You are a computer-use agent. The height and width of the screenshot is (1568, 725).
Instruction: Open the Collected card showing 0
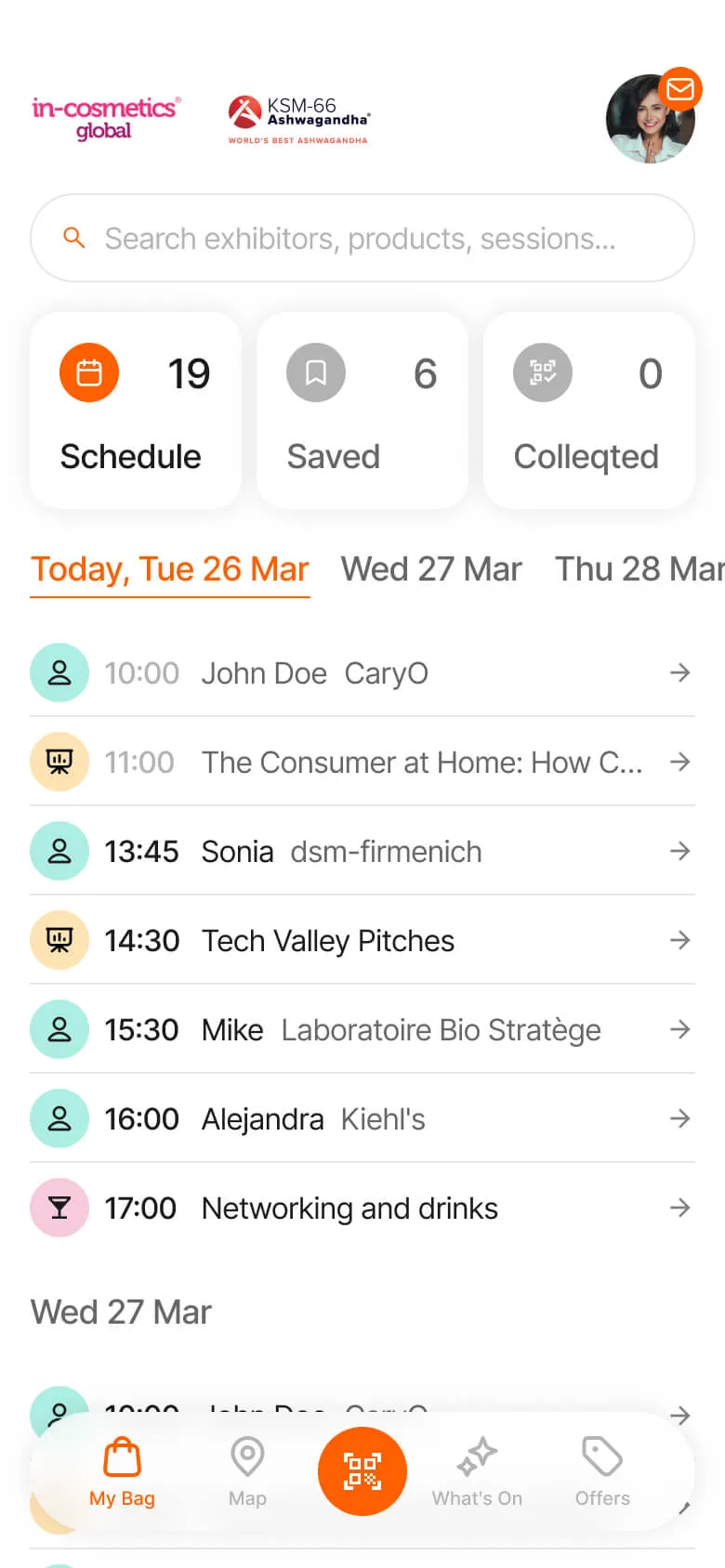pos(588,411)
